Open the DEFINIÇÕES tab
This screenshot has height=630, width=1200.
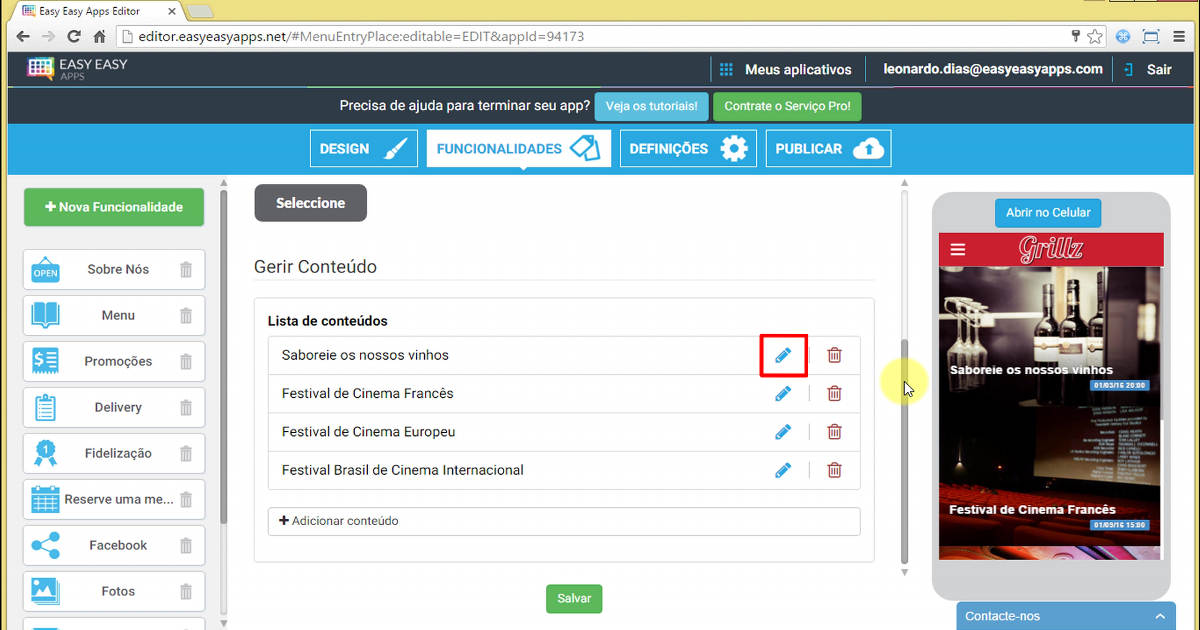pyautogui.click(x=688, y=149)
